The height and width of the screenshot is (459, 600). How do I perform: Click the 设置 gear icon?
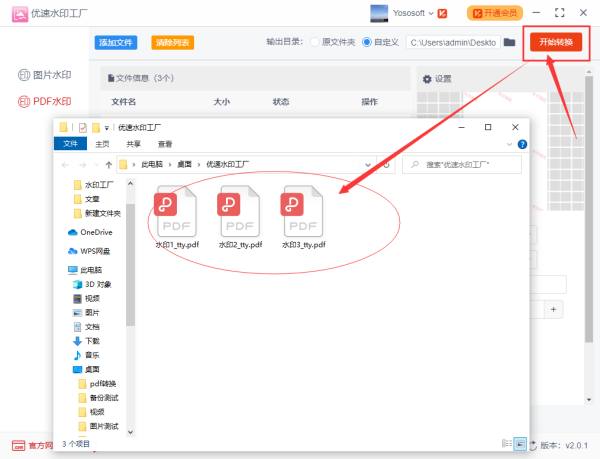pyautogui.click(x=427, y=79)
